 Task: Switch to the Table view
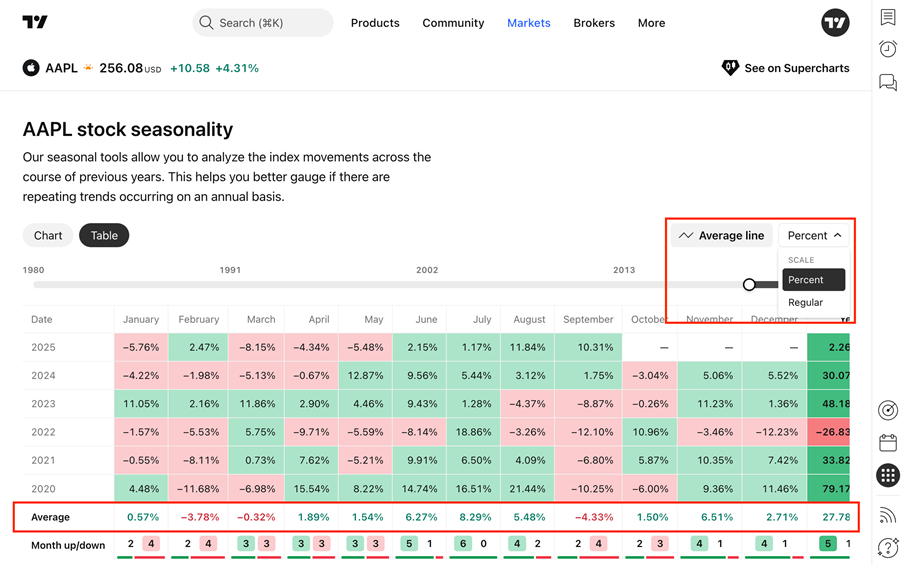(104, 235)
